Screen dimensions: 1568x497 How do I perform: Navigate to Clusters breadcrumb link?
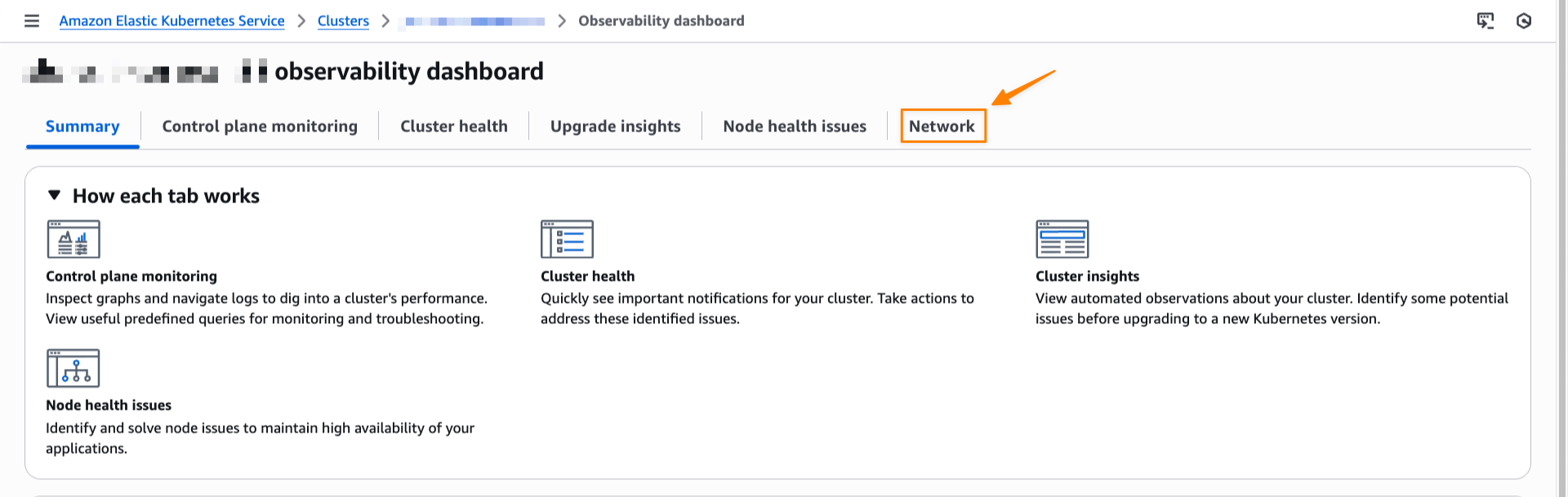pos(343,21)
